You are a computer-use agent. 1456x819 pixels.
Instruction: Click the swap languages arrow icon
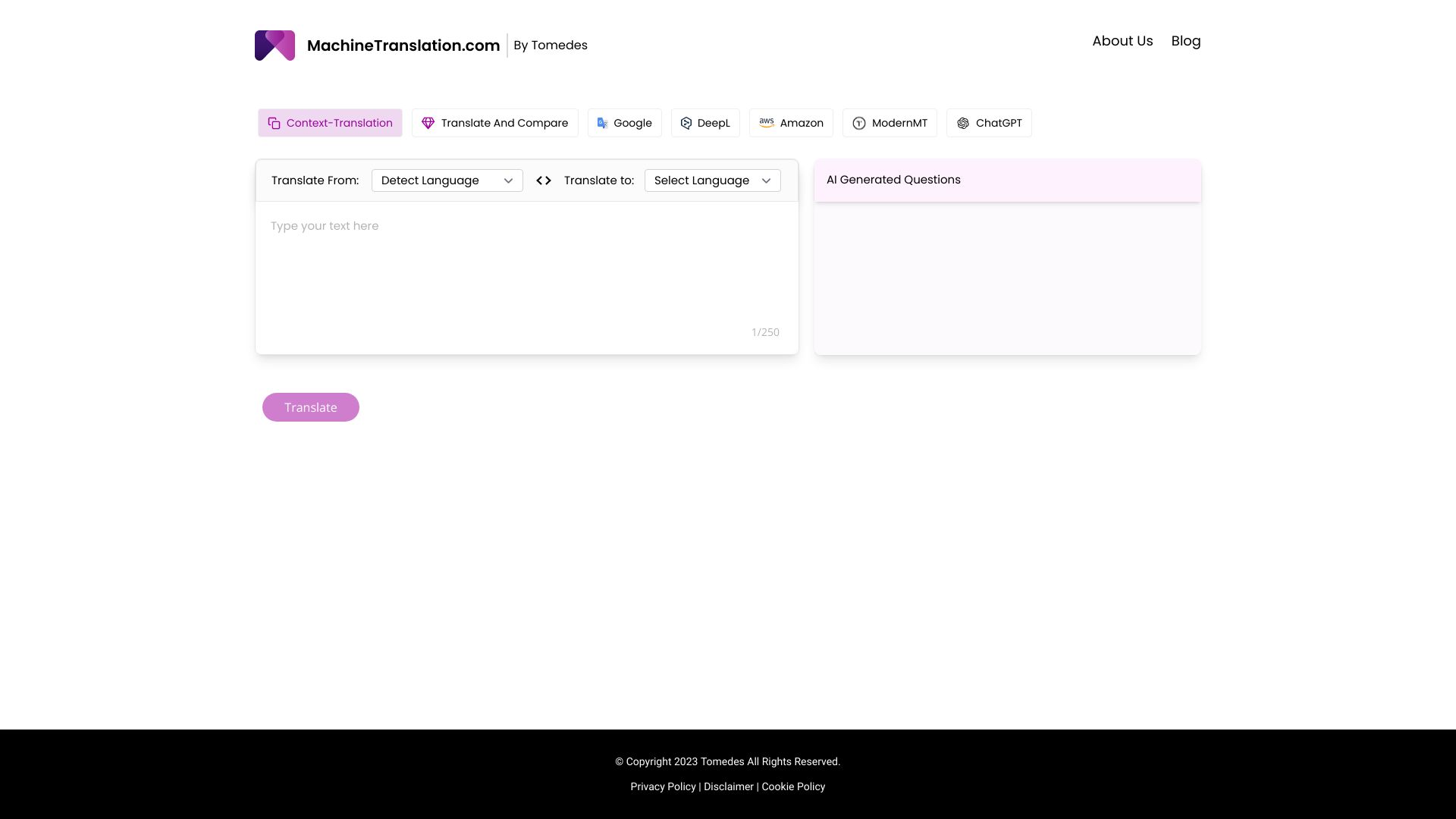pyautogui.click(x=543, y=180)
